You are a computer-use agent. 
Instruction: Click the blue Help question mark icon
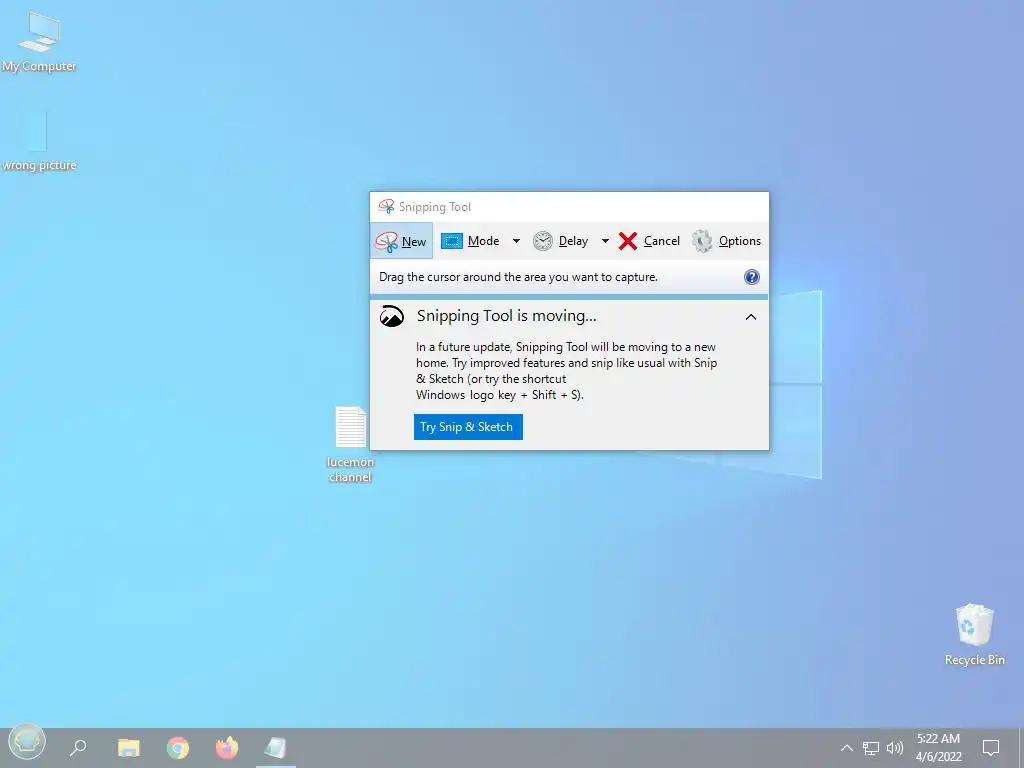point(752,277)
